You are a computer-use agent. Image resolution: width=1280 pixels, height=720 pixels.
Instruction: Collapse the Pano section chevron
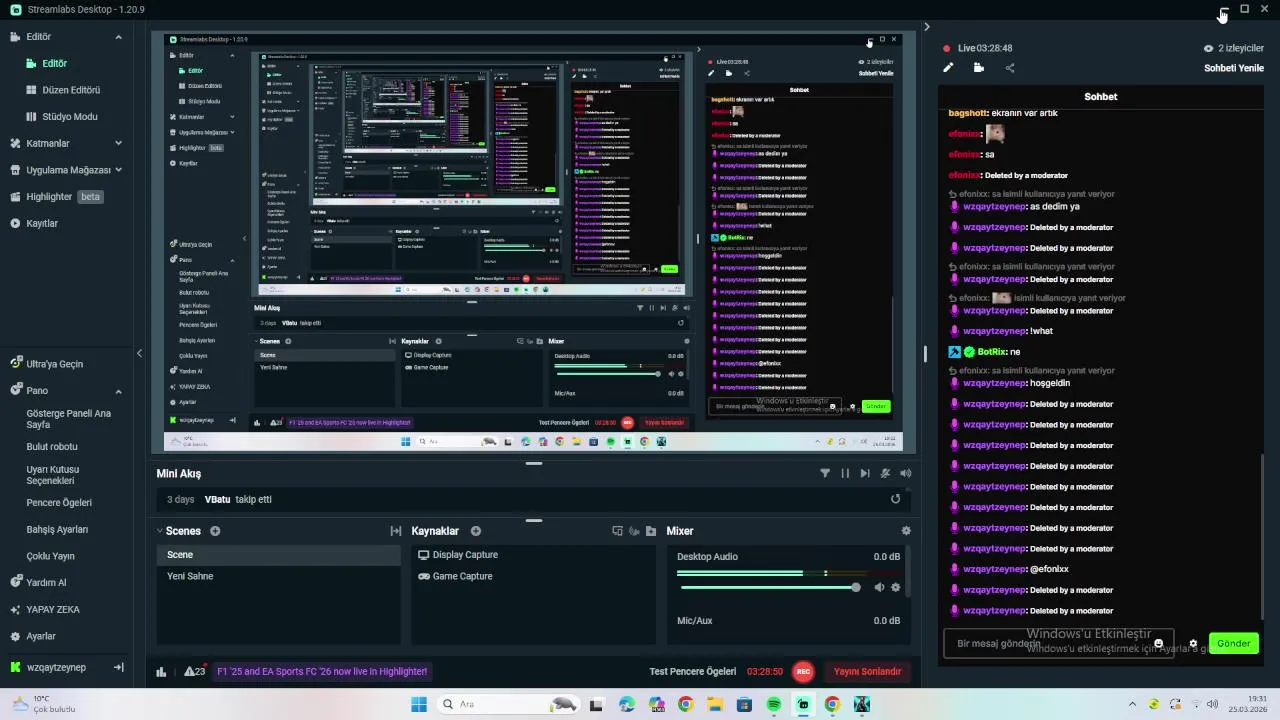(118, 391)
